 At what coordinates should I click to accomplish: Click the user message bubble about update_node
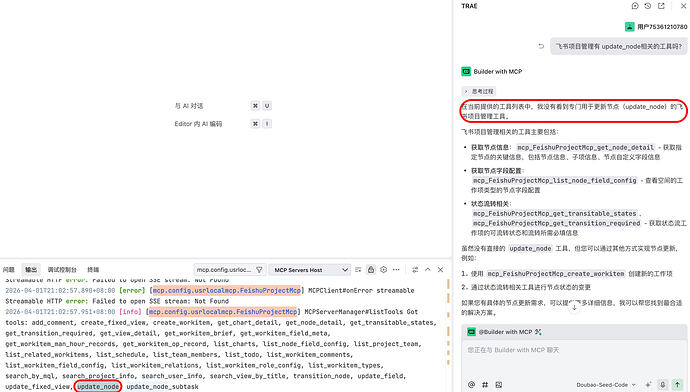coord(618,46)
